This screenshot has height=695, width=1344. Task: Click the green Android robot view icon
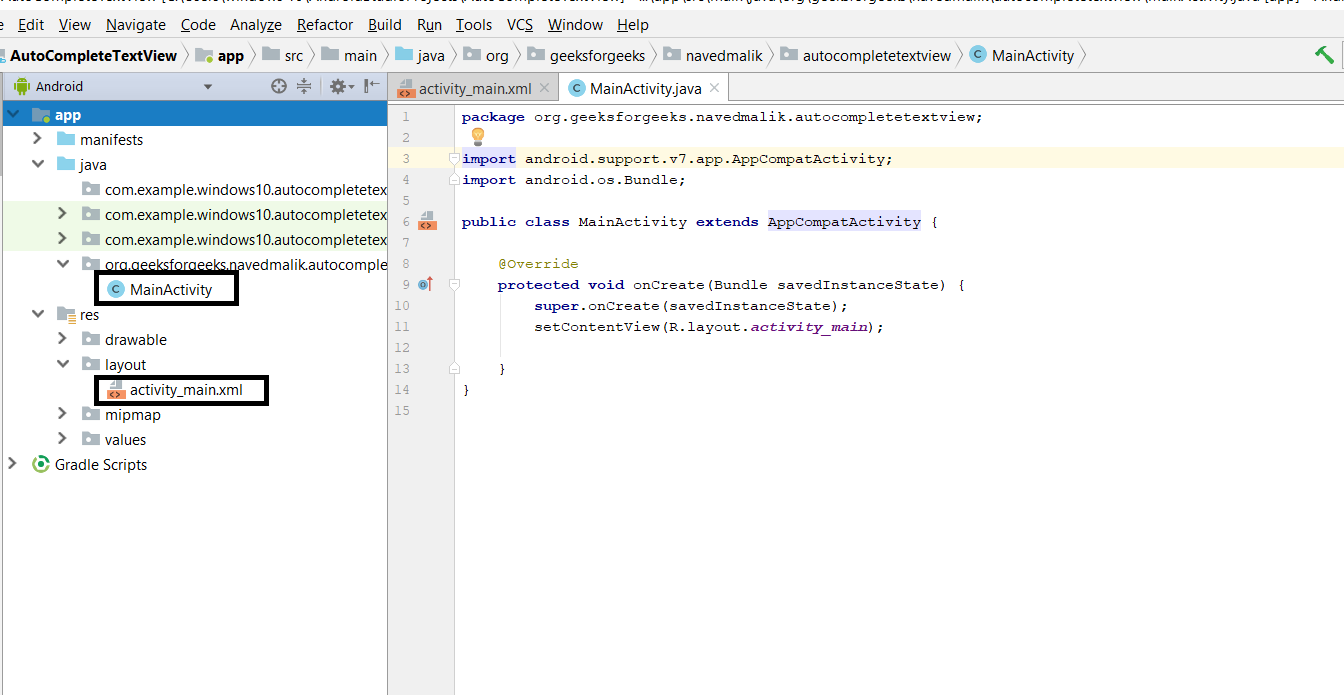tap(21, 87)
